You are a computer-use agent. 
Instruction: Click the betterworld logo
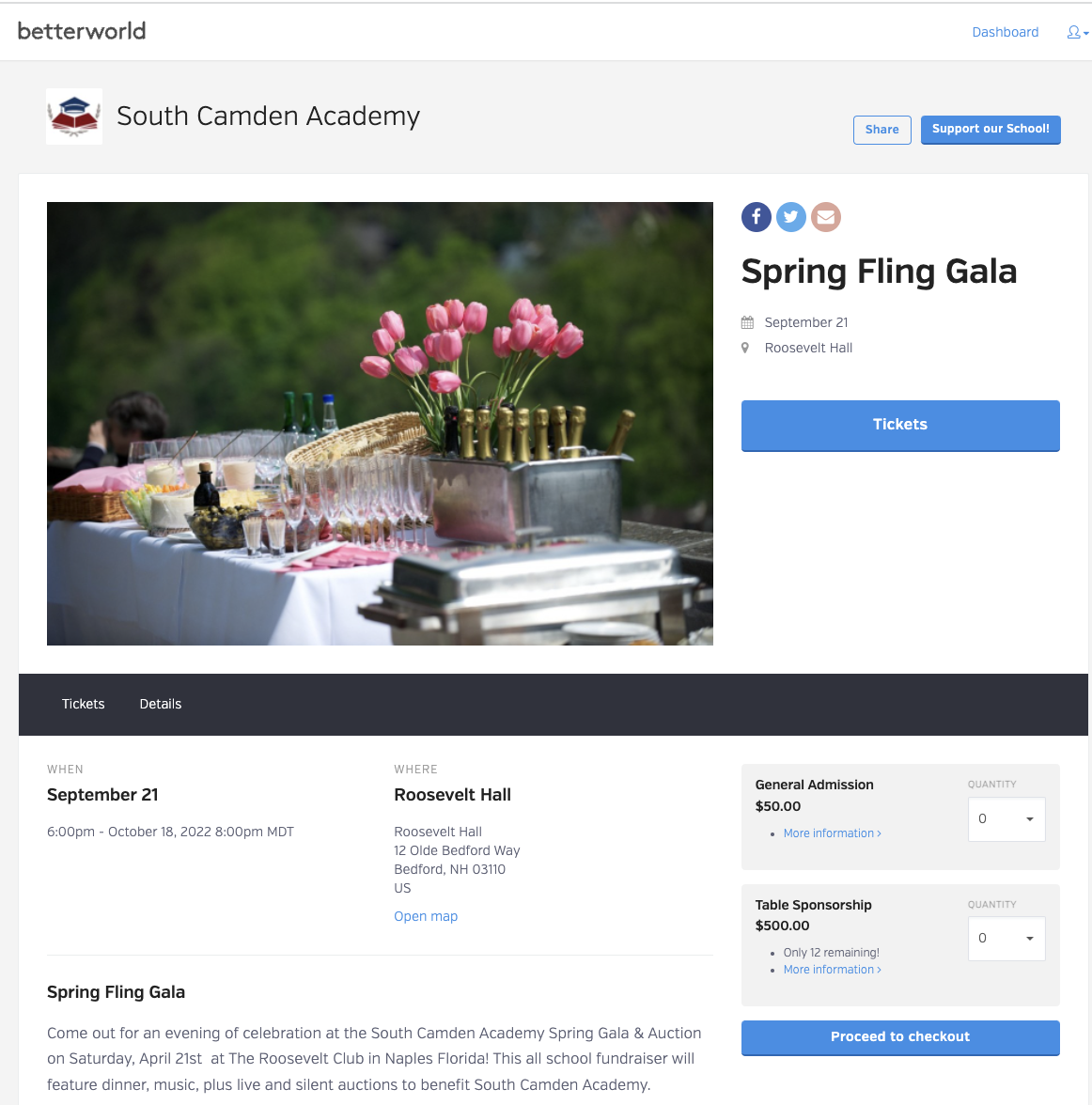(x=82, y=31)
